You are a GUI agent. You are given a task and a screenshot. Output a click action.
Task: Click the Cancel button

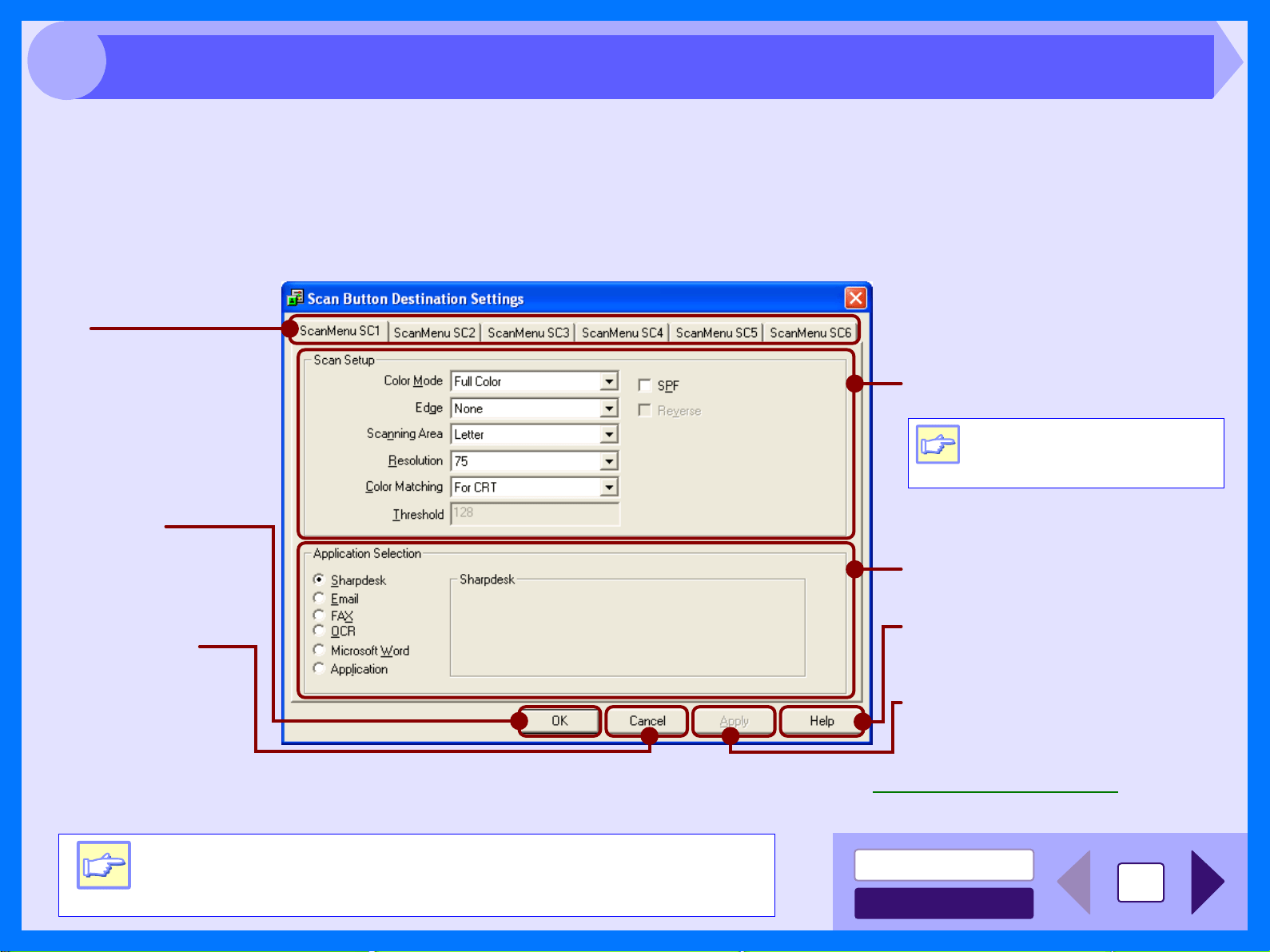click(647, 721)
